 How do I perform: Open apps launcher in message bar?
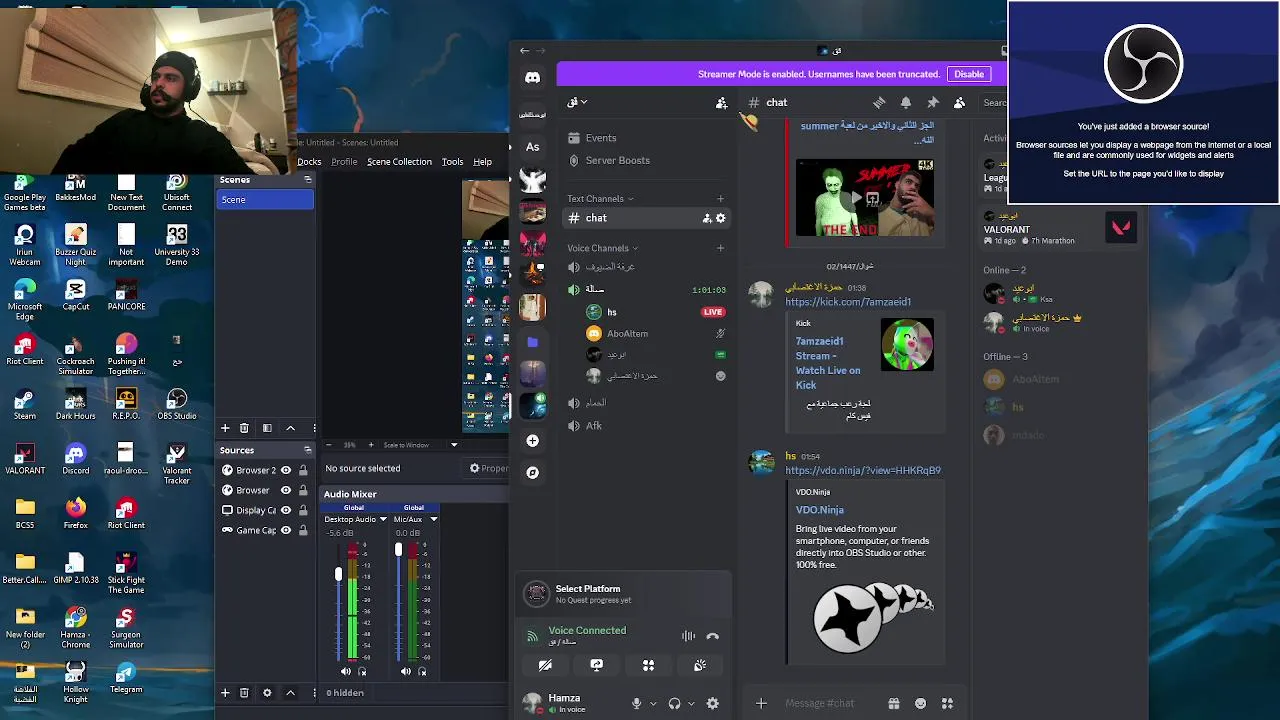pos(948,704)
